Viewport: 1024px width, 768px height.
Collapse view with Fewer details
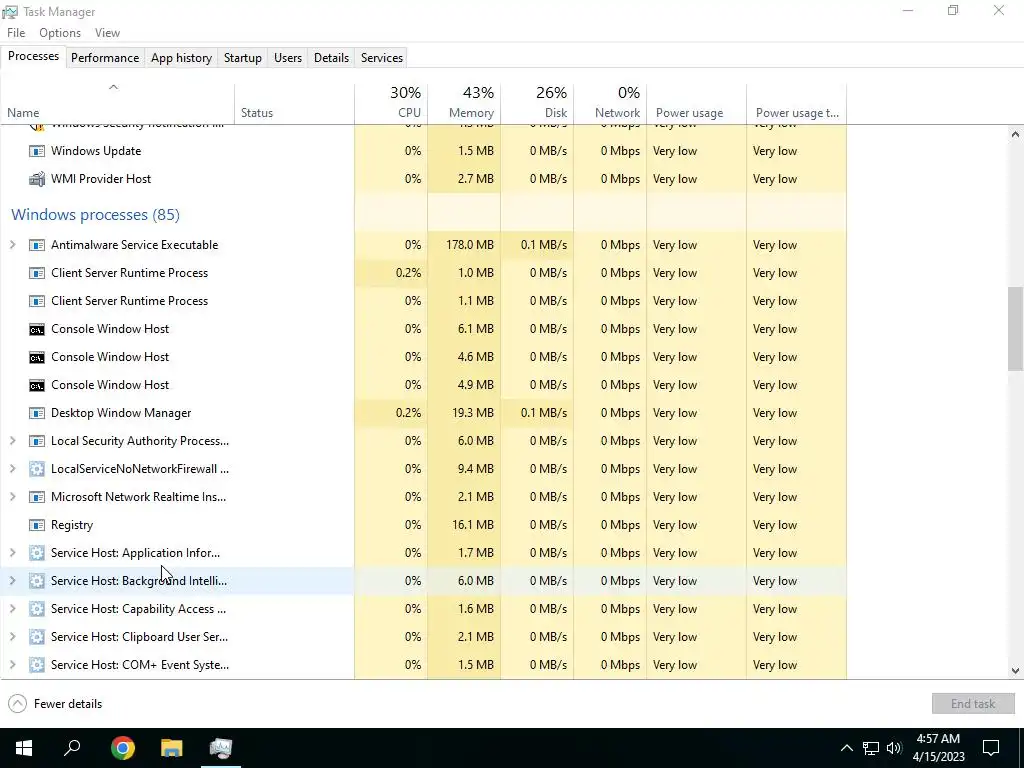click(x=55, y=704)
